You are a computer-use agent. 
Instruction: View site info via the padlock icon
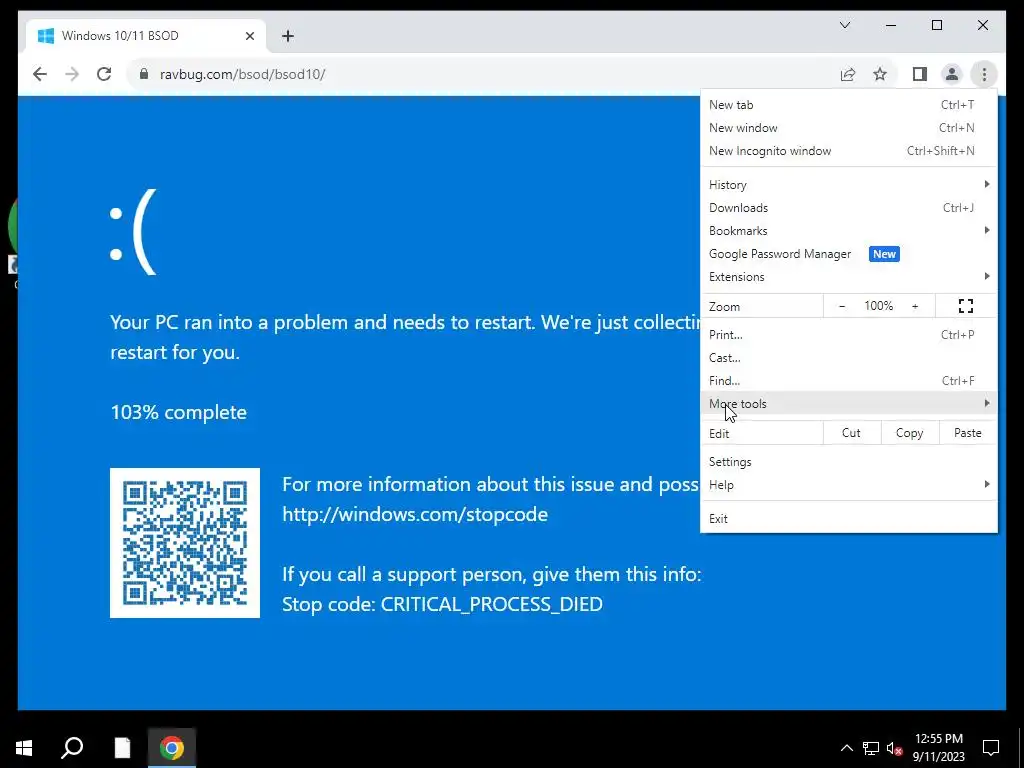[x=144, y=74]
